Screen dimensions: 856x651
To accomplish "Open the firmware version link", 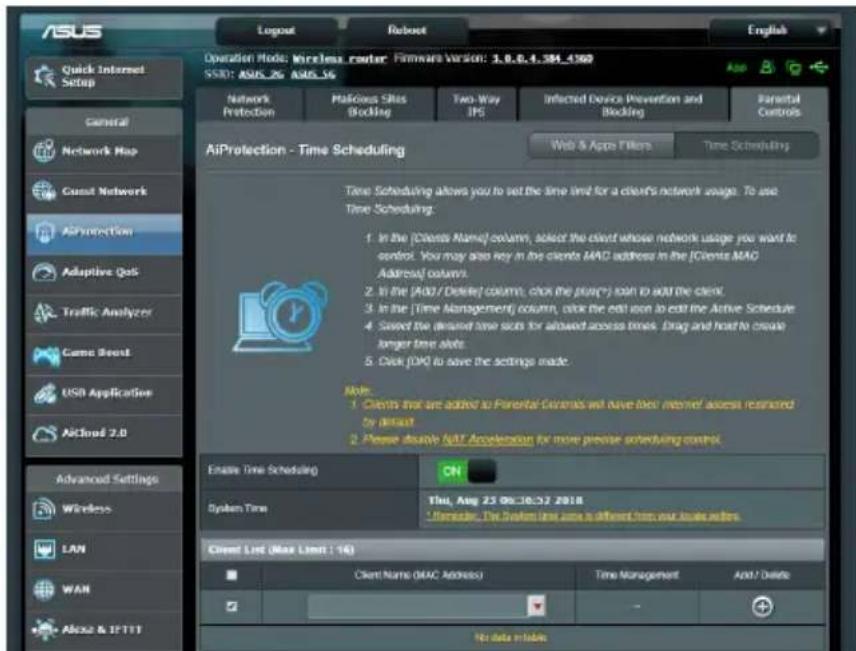I will (x=543, y=58).
